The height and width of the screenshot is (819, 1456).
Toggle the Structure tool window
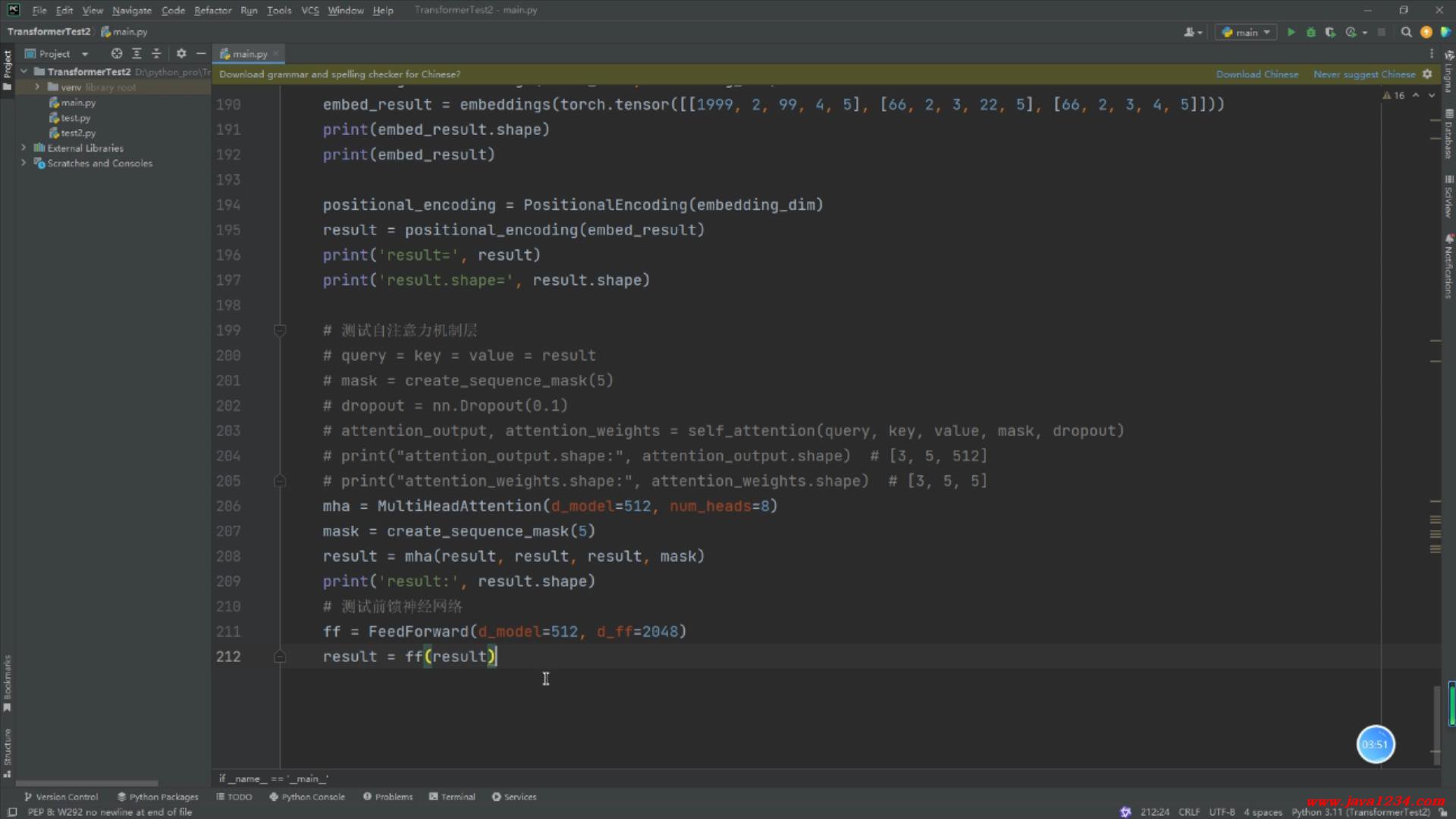pos(8,751)
